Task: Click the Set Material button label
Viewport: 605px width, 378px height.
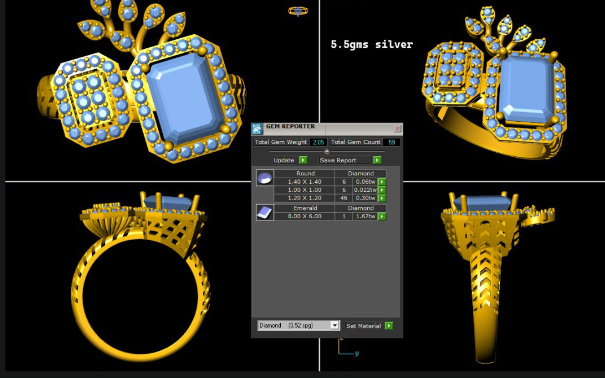Action: 363,326
